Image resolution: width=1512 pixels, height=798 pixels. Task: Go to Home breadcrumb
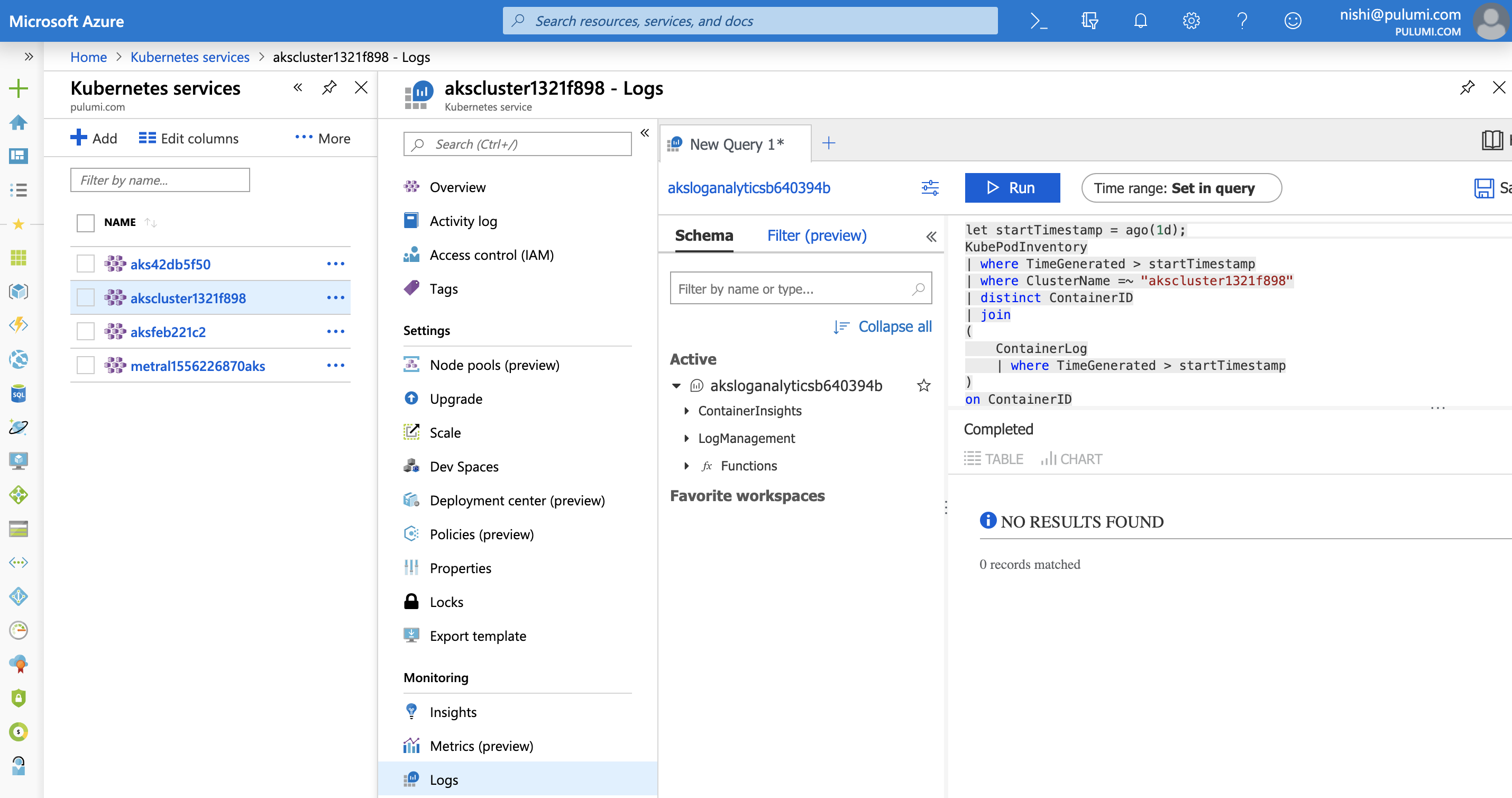pos(89,57)
